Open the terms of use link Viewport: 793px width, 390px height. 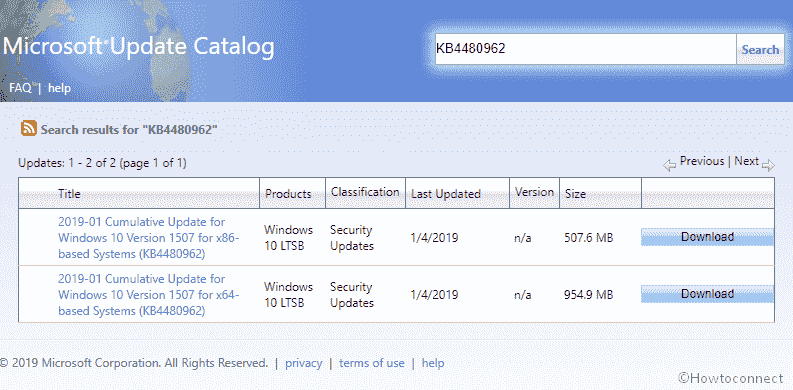(x=372, y=363)
